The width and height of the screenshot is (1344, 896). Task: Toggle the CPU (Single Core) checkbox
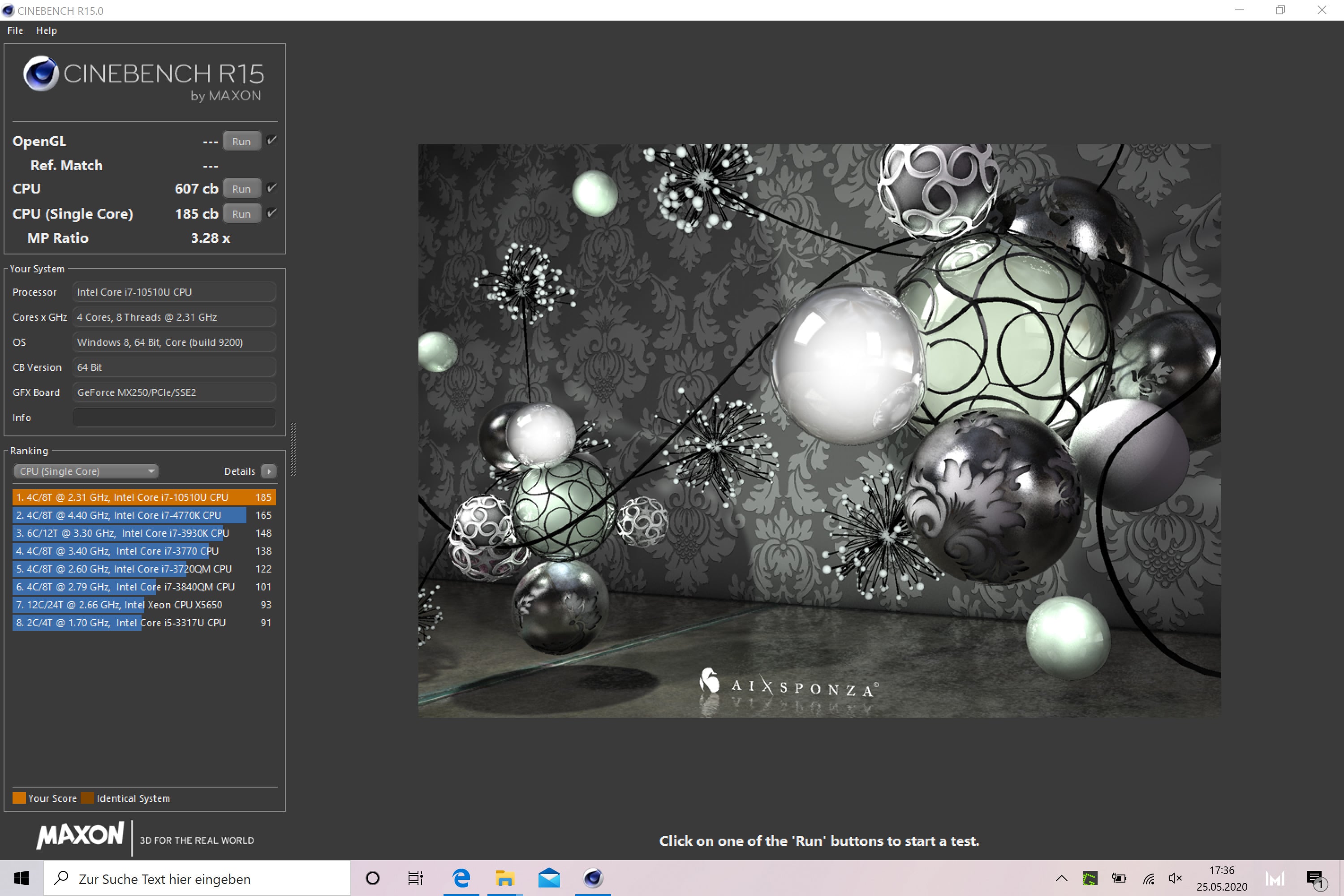(x=272, y=213)
